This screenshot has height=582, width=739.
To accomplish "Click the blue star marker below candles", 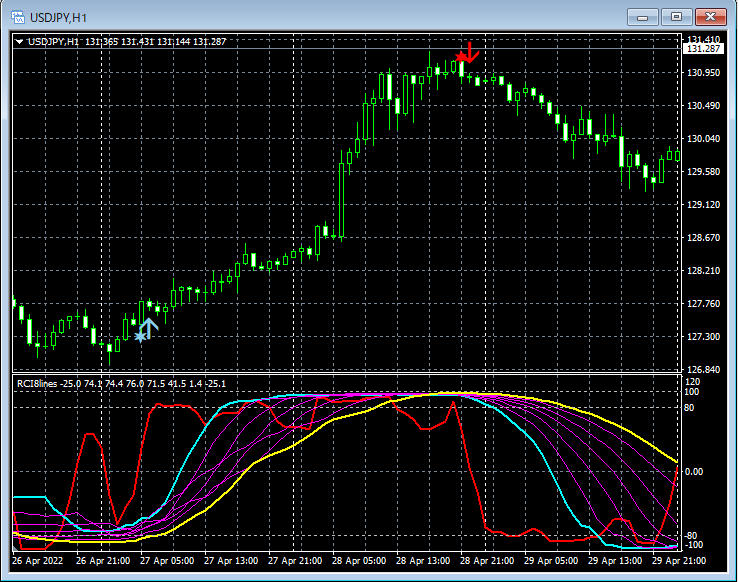I will (140, 337).
